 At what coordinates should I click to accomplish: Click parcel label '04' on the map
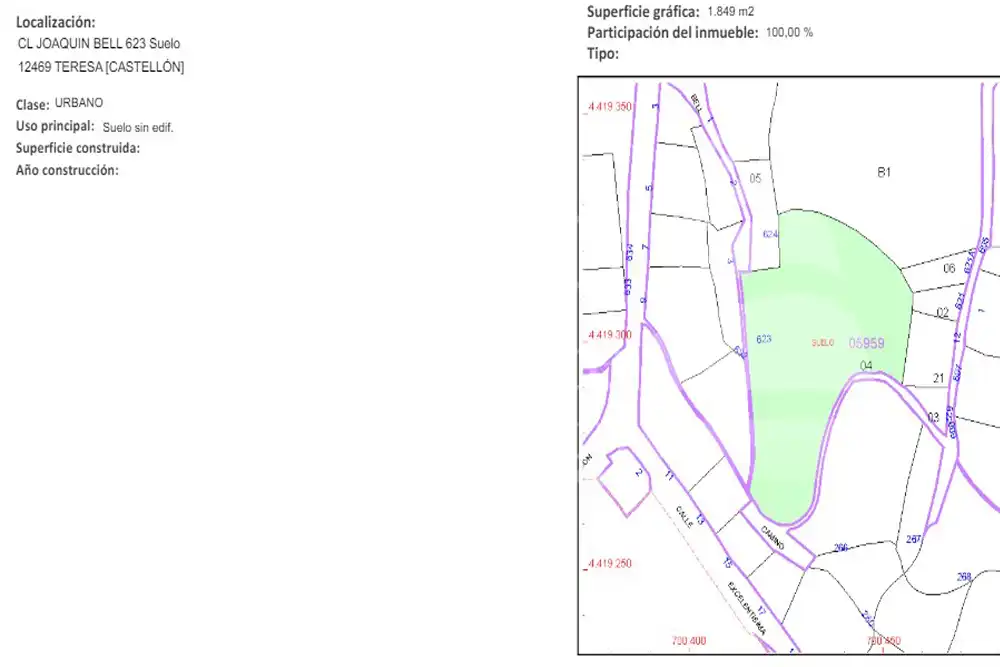coord(866,365)
